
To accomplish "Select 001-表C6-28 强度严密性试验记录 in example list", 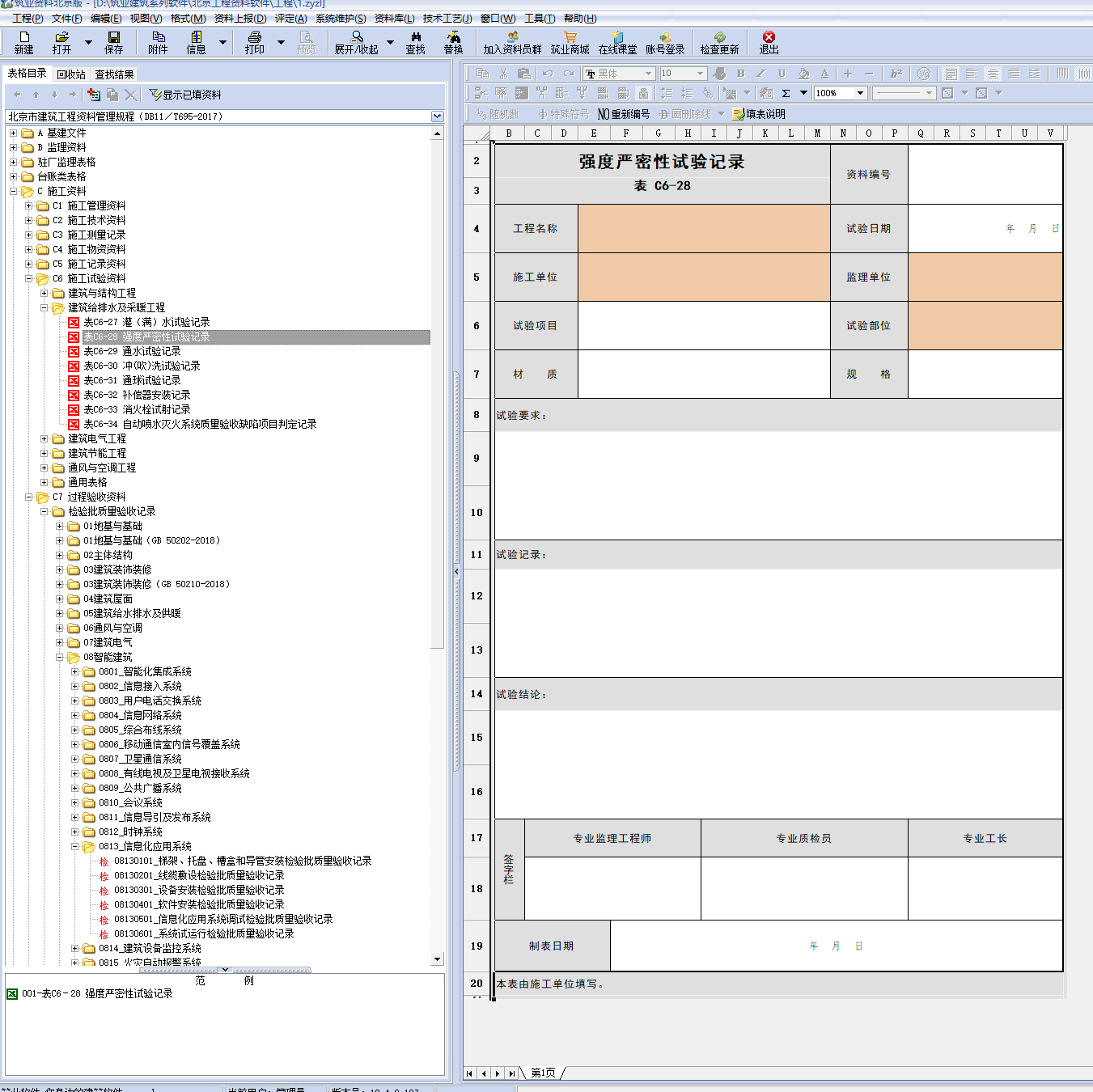I will tap(97, 993).
